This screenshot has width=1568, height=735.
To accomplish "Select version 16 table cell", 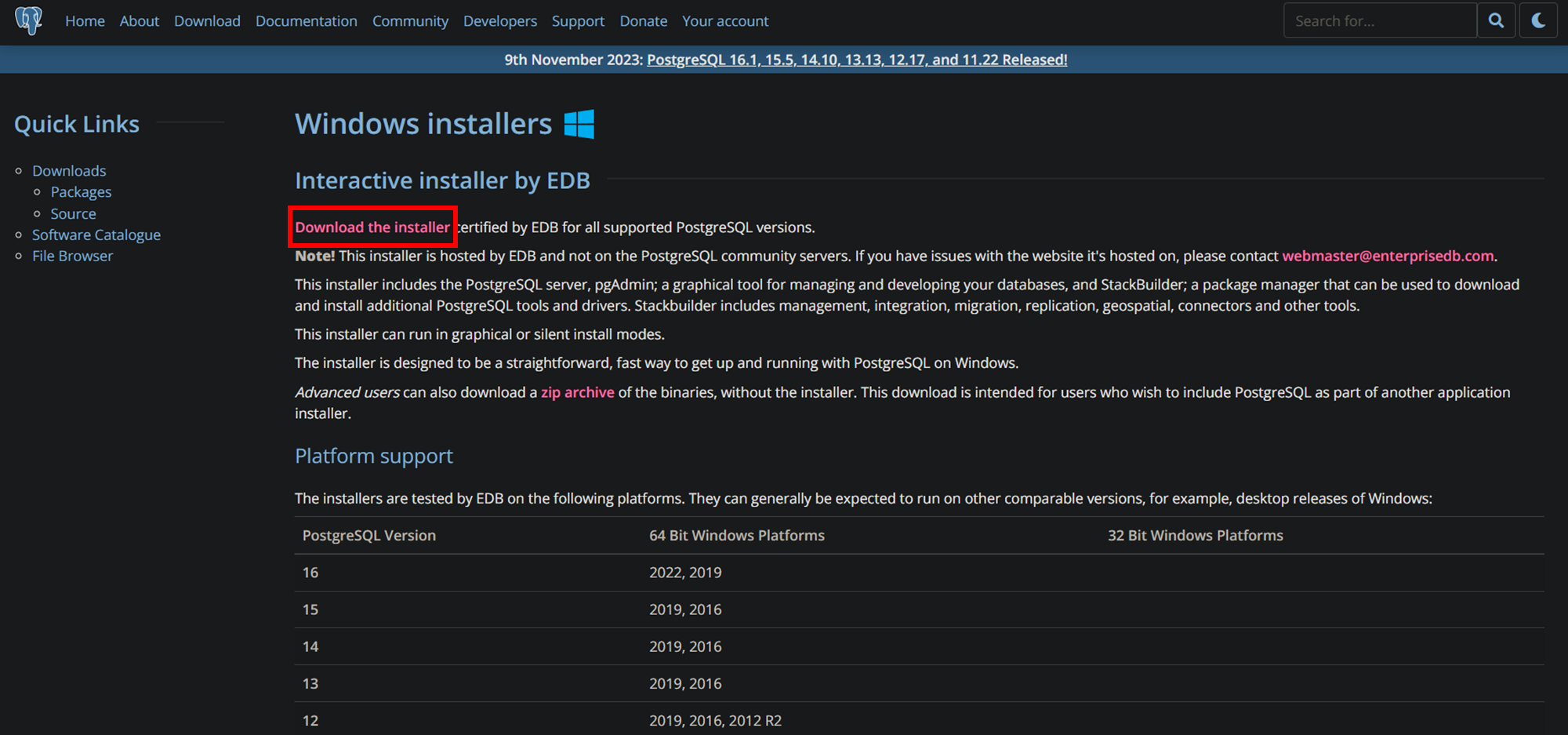I will pyautogui.click(x=310, y=573).
